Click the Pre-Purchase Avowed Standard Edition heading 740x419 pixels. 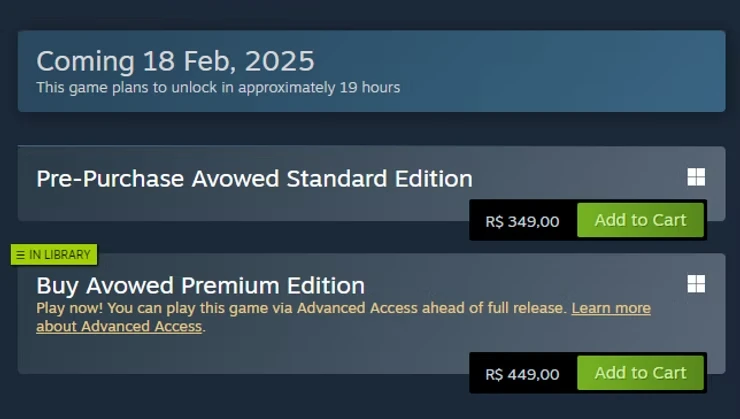point(254,179)
